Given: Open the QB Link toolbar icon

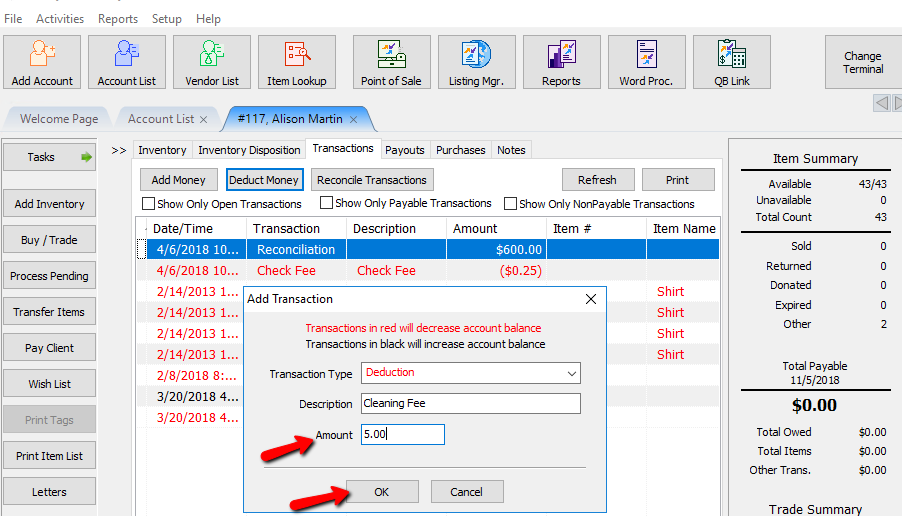Looking at the screenshot, I should (x=732, y=62).
